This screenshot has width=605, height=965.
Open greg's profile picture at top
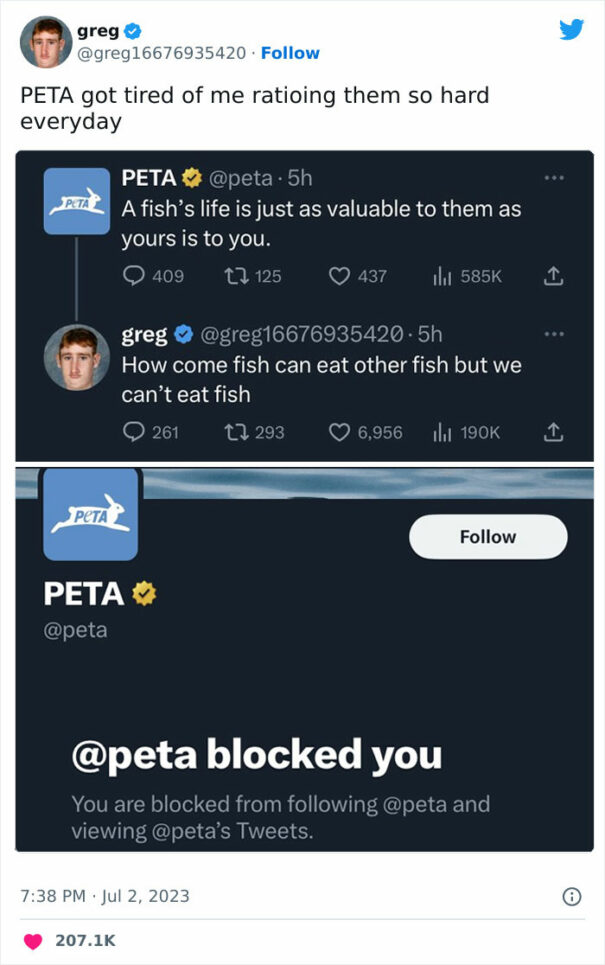click(46, 42)
